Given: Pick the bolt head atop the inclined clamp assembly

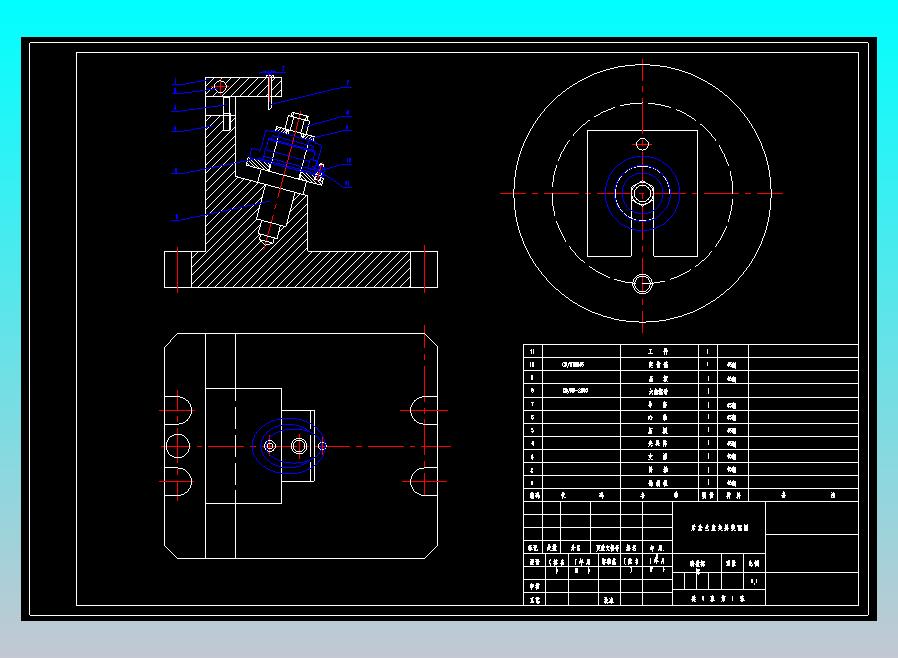Looking at the screenshot, I should 297,121.
